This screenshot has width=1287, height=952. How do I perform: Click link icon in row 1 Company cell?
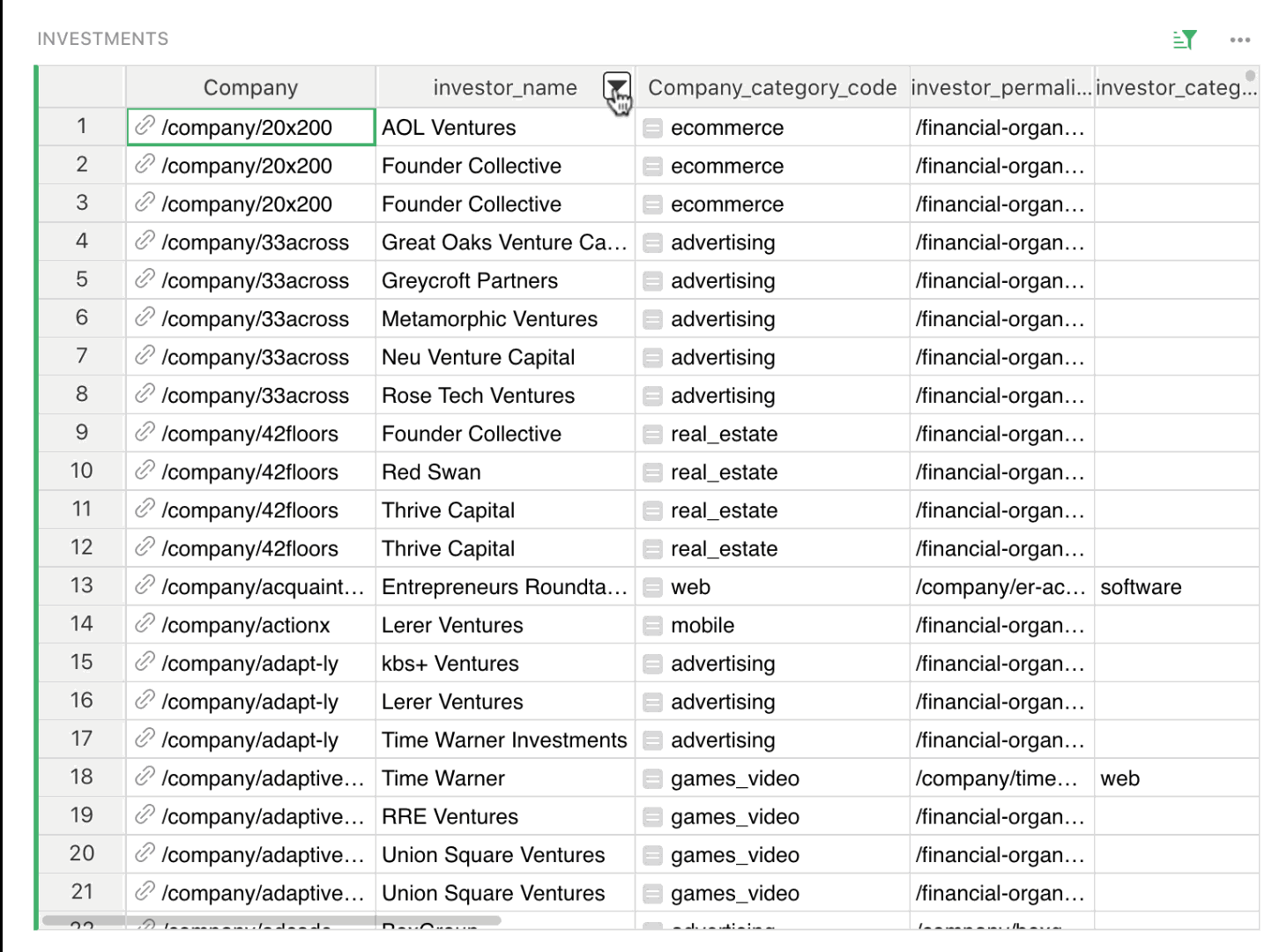coord(145,126)
